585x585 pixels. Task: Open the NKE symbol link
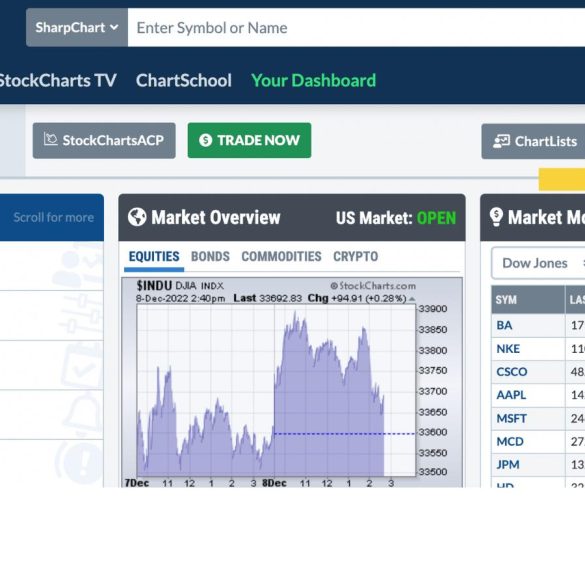508,349
